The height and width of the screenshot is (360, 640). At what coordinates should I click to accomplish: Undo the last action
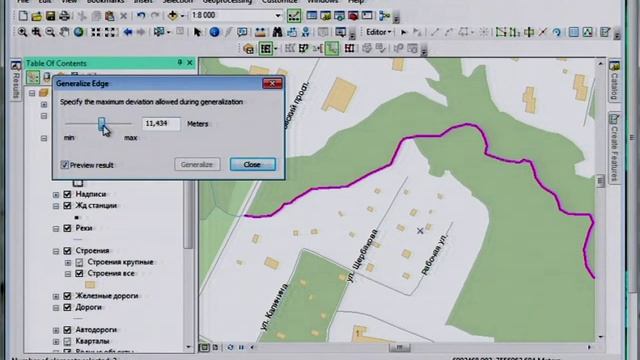pos(141,16)
